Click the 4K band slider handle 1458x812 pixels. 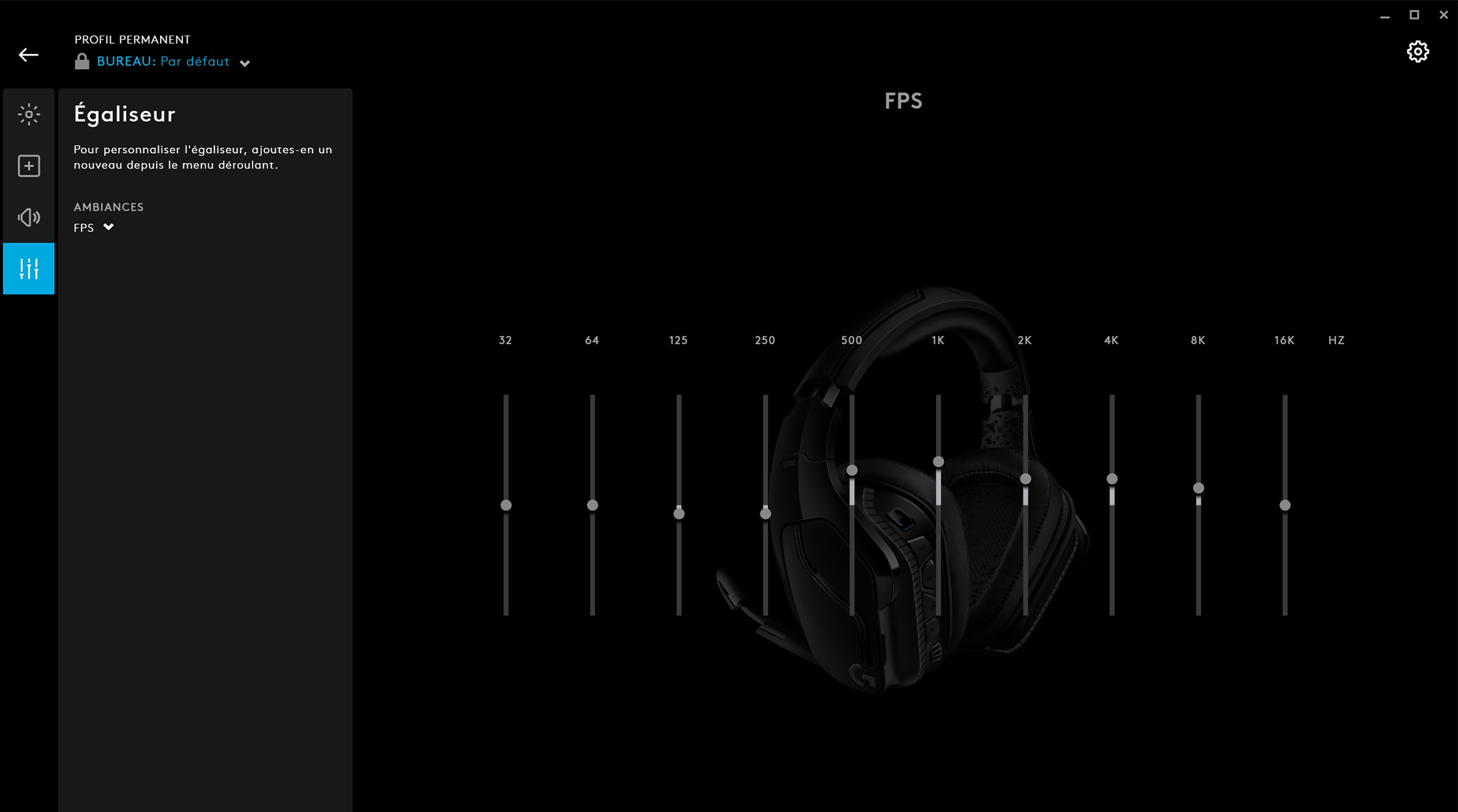[x=1112, y=479]
